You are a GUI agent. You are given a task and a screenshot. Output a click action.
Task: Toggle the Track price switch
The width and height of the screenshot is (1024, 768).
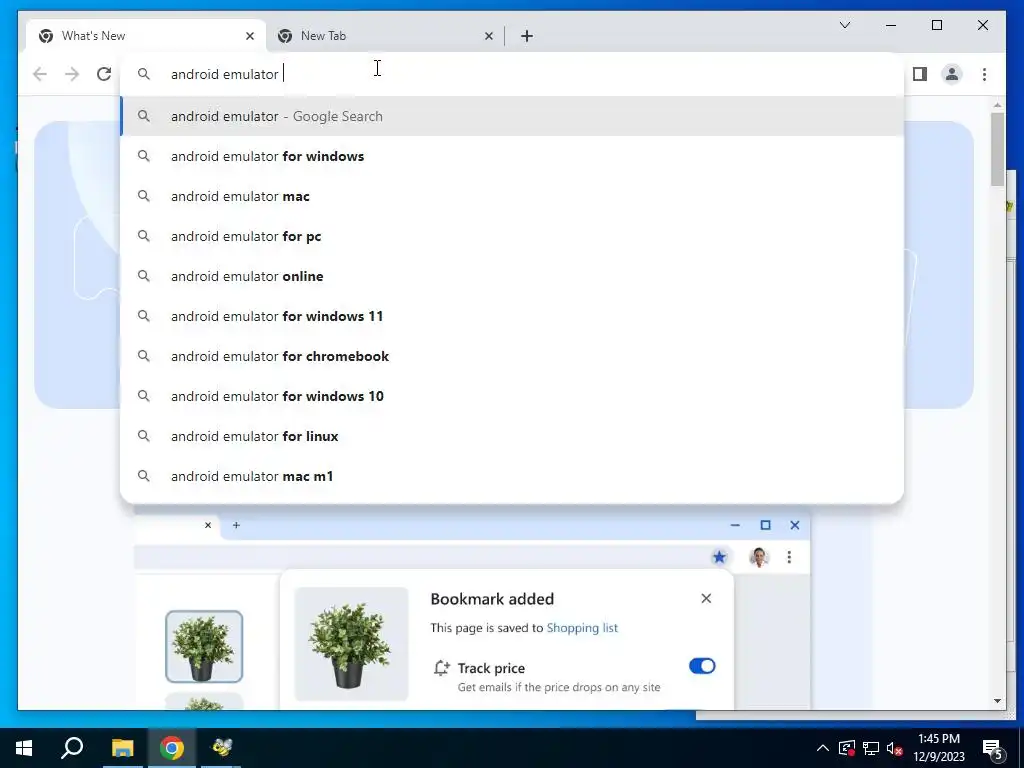702,666
